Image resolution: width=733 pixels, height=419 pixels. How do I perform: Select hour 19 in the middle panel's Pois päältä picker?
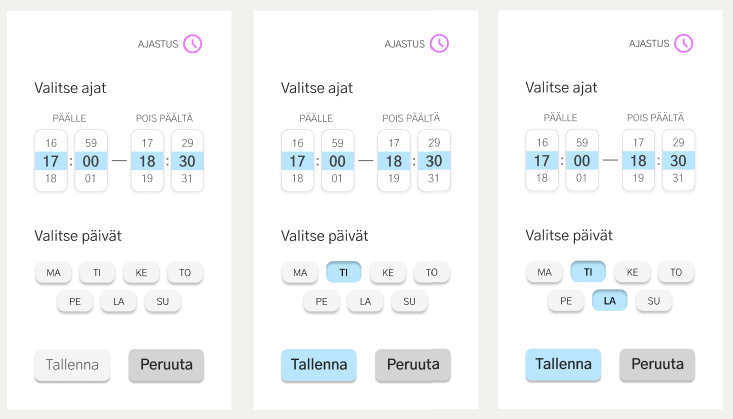[x=394, y=179]
